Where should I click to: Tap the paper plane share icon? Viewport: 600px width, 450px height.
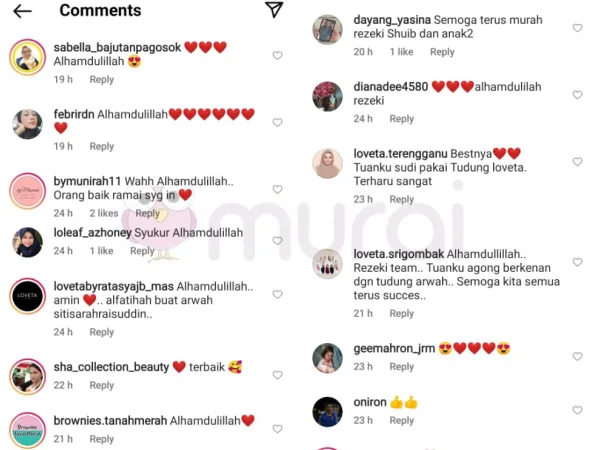click(274, 10)
